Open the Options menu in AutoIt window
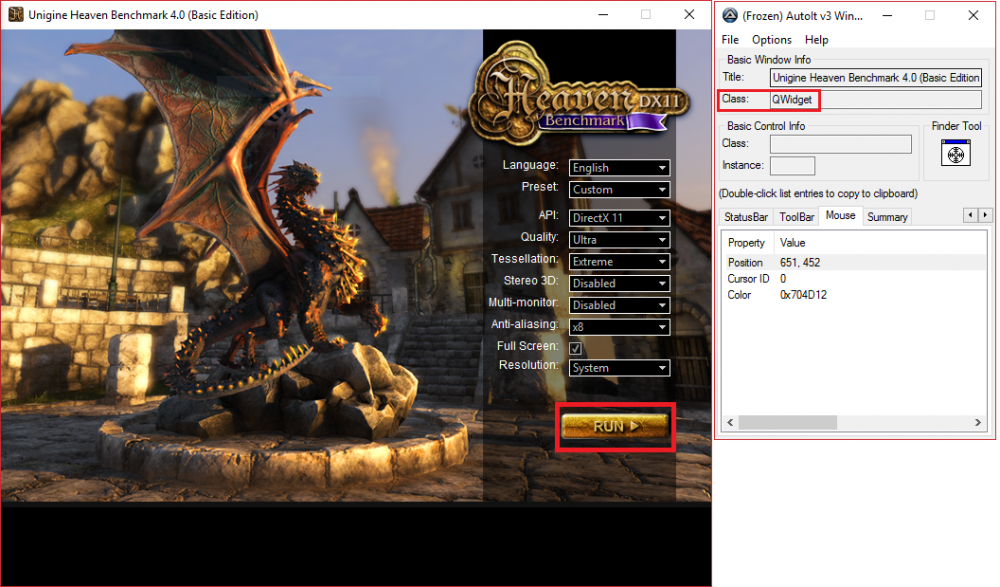1000x587 pixels. 771,40
